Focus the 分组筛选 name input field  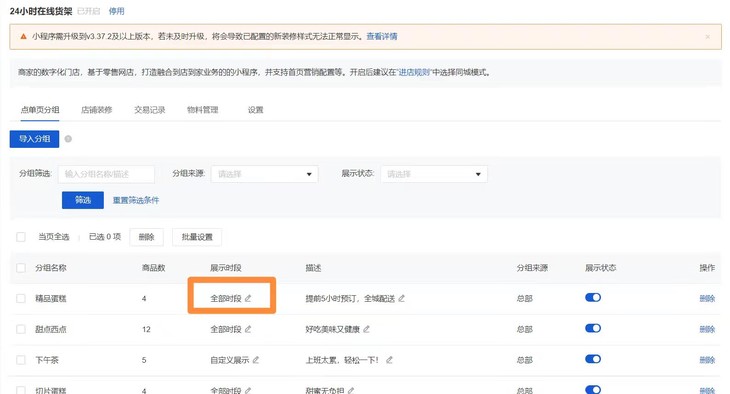(x=106, y=174)
